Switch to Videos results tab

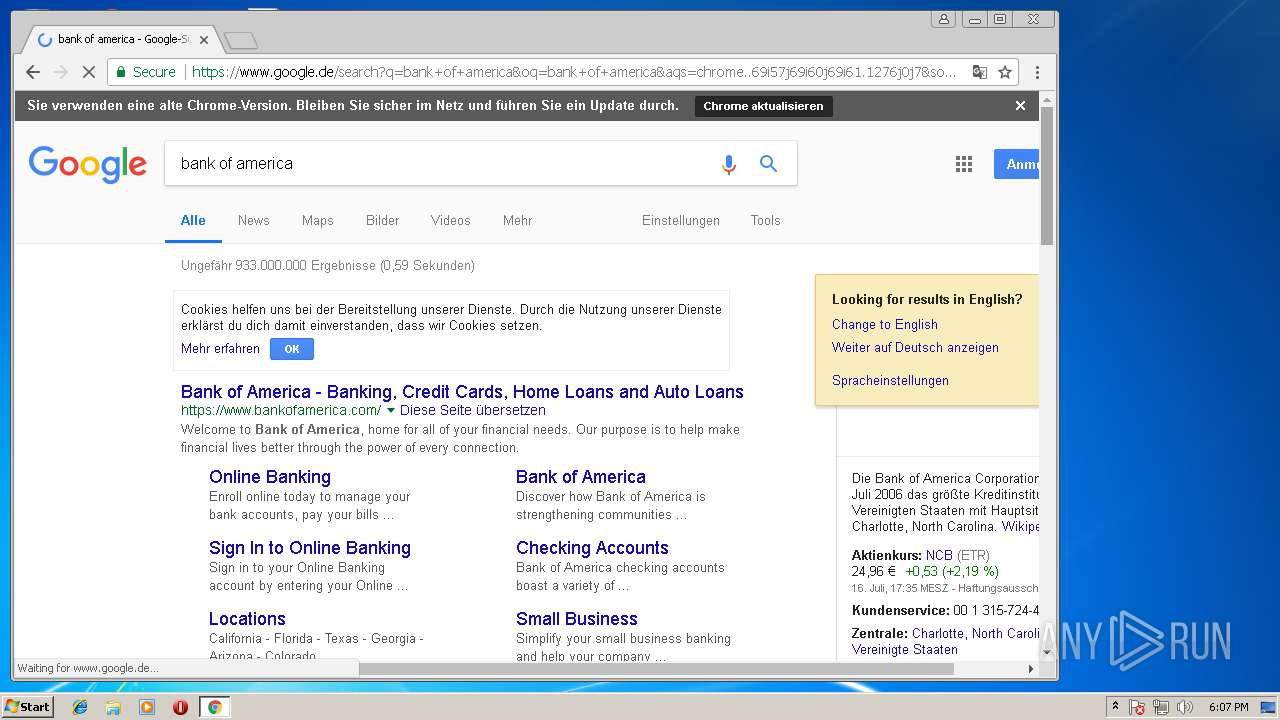pos(450,221)
